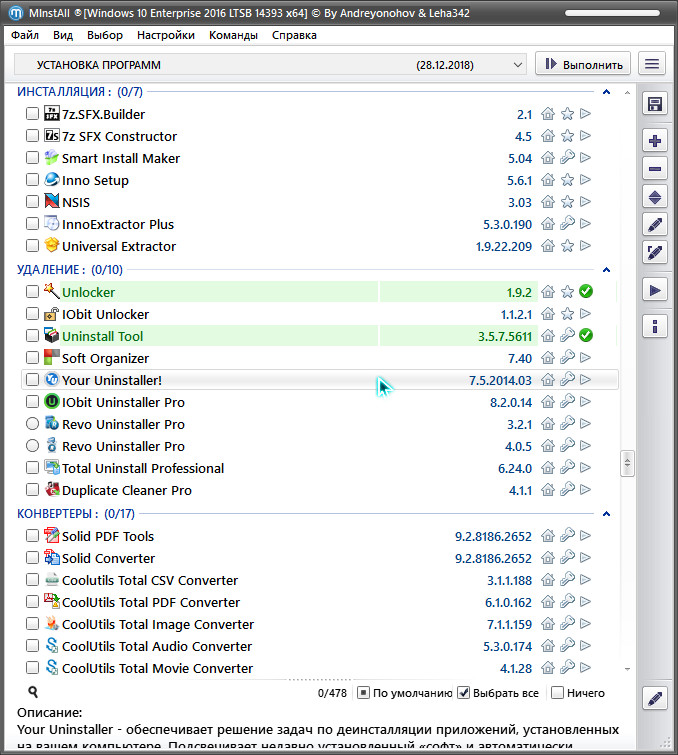Screen dimensions: 678x755
Task: Click the pencil edit icon in sidebar
Action: [x=655, y=225]
